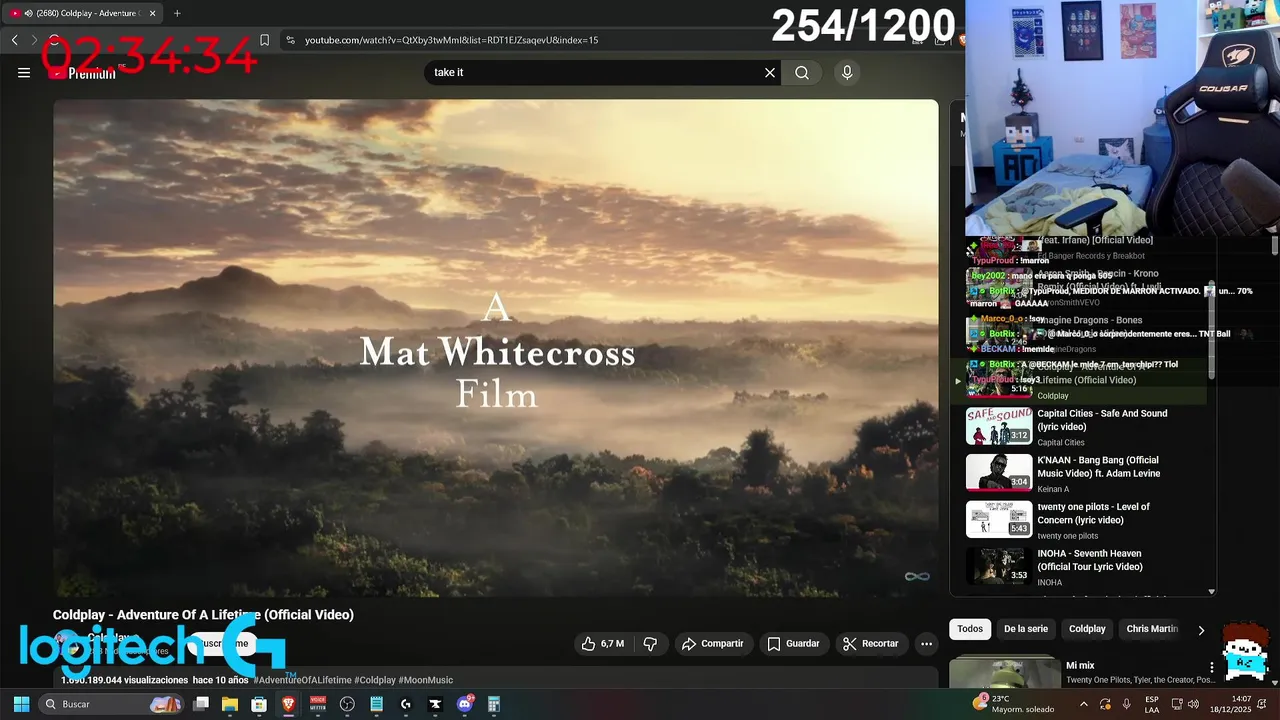Like the video (6,7 M thumbs up)
The width and height of the screenshot is (1280, 720).
603,644
